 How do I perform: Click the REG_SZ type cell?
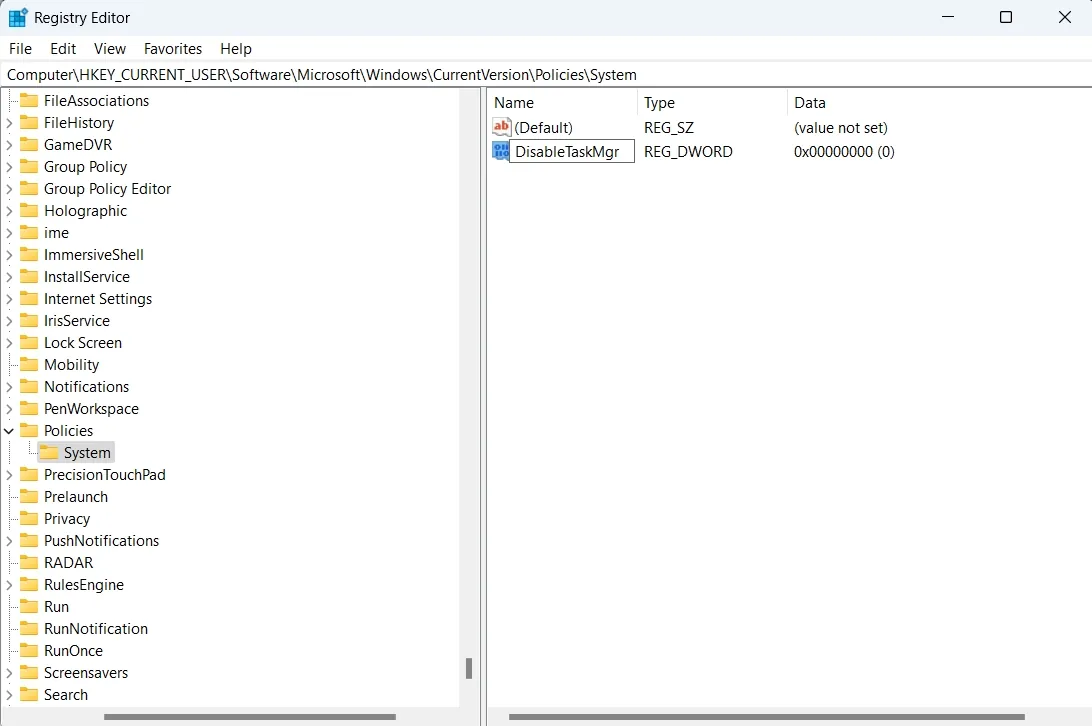pyautogui.click(x=669, y=128)
